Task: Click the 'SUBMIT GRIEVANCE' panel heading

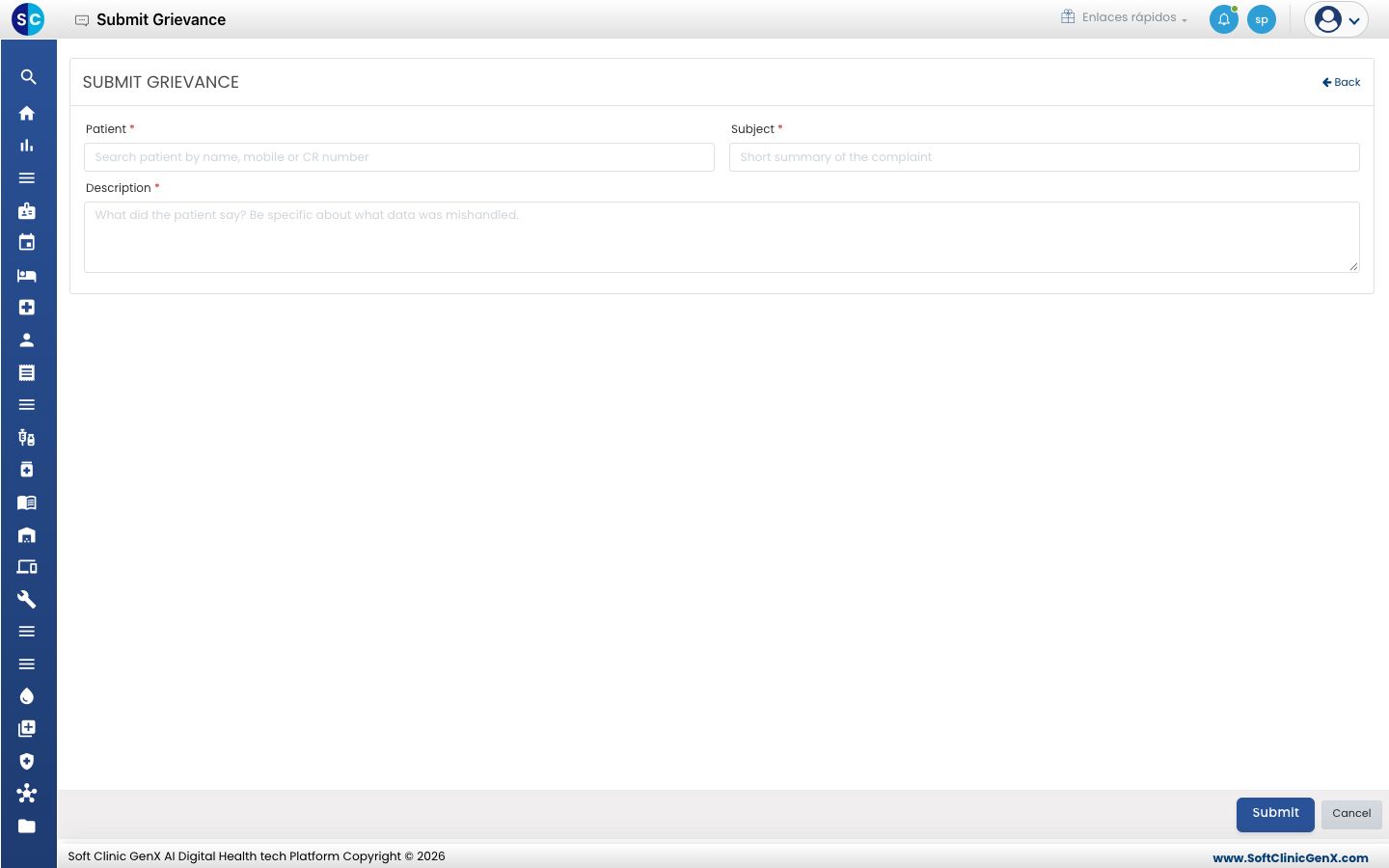Action: pyautogui.click(x=161, y=82)
